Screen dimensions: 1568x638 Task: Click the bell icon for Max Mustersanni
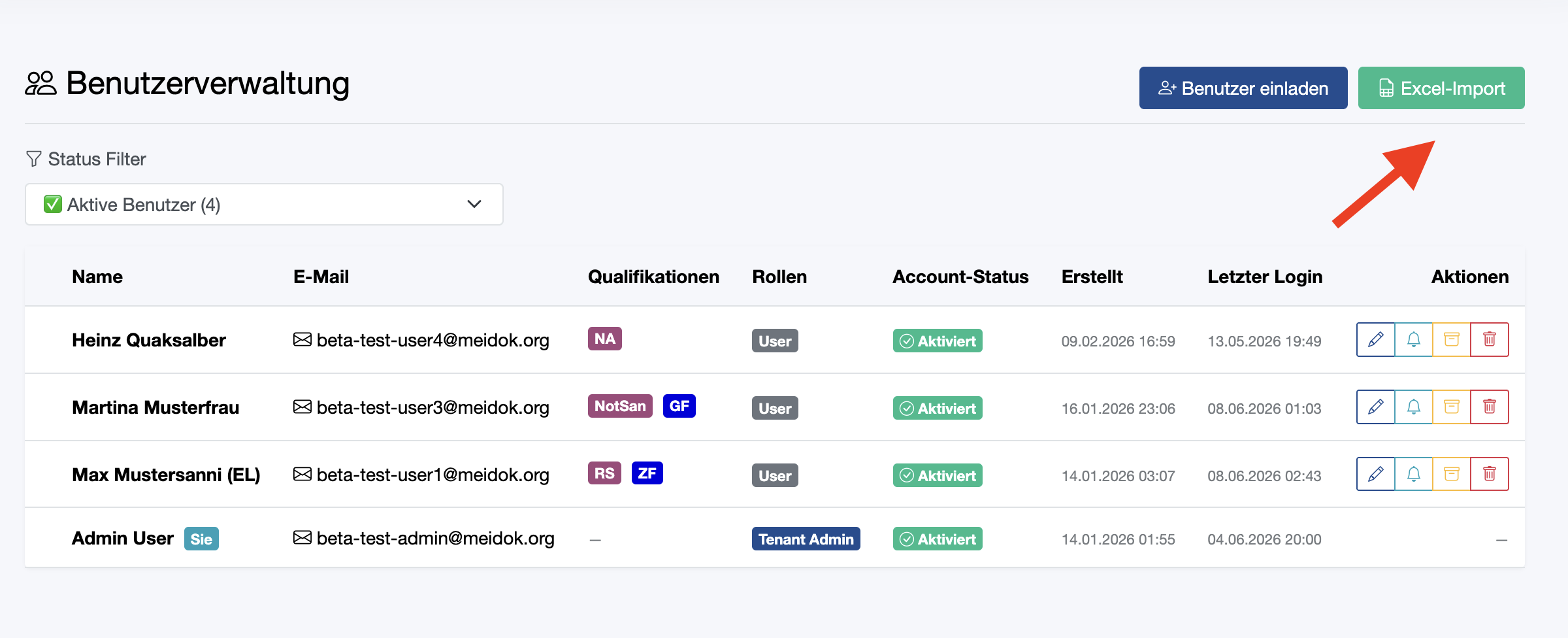(1413, 474)
